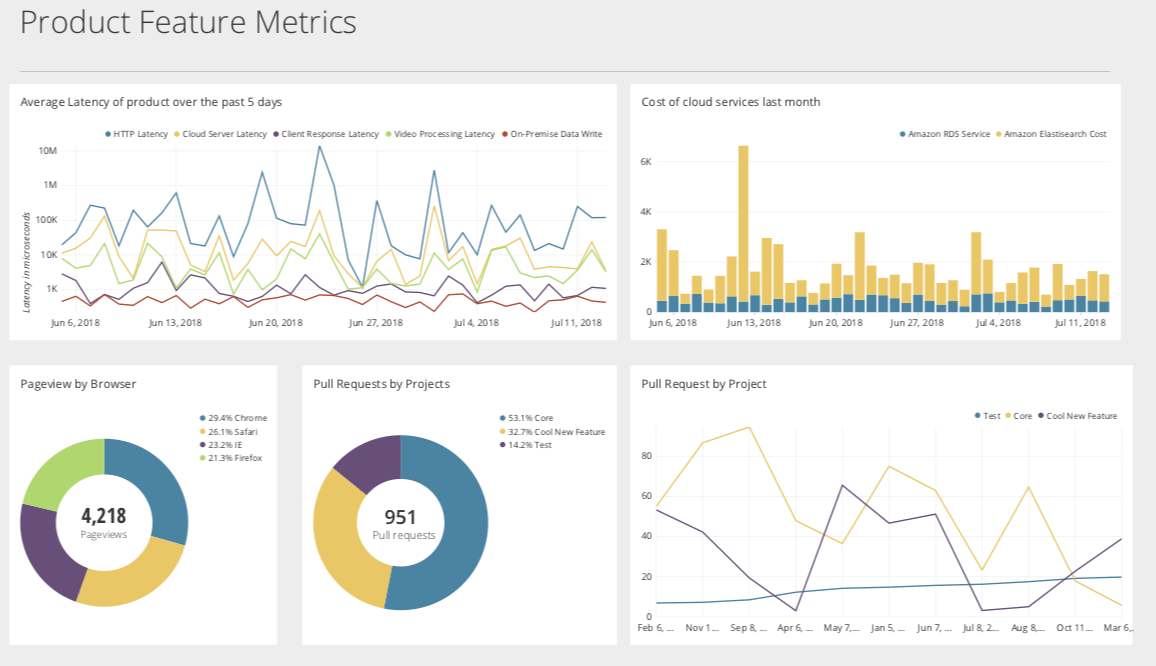Click the Chrome legend dot in Pageview chart
1156x666 pixels.
coord(203,417)
